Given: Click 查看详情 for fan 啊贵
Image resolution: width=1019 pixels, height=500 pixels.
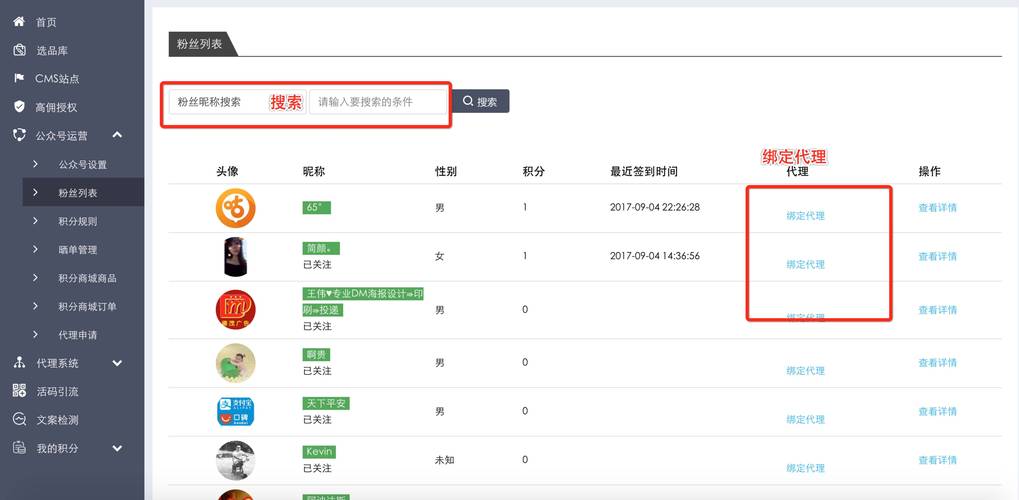Looking at the screenshot, I should 937,363.
